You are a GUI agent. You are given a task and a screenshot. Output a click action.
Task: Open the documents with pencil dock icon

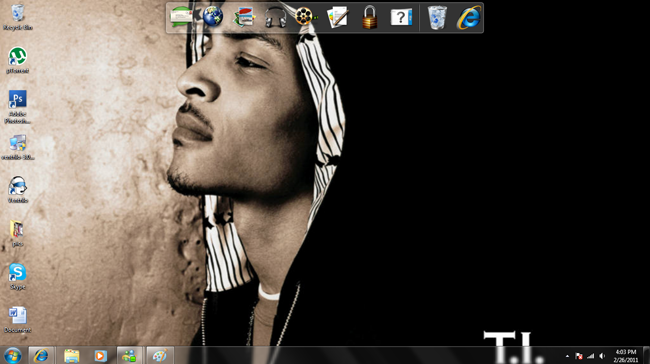[x=337, y=17]
